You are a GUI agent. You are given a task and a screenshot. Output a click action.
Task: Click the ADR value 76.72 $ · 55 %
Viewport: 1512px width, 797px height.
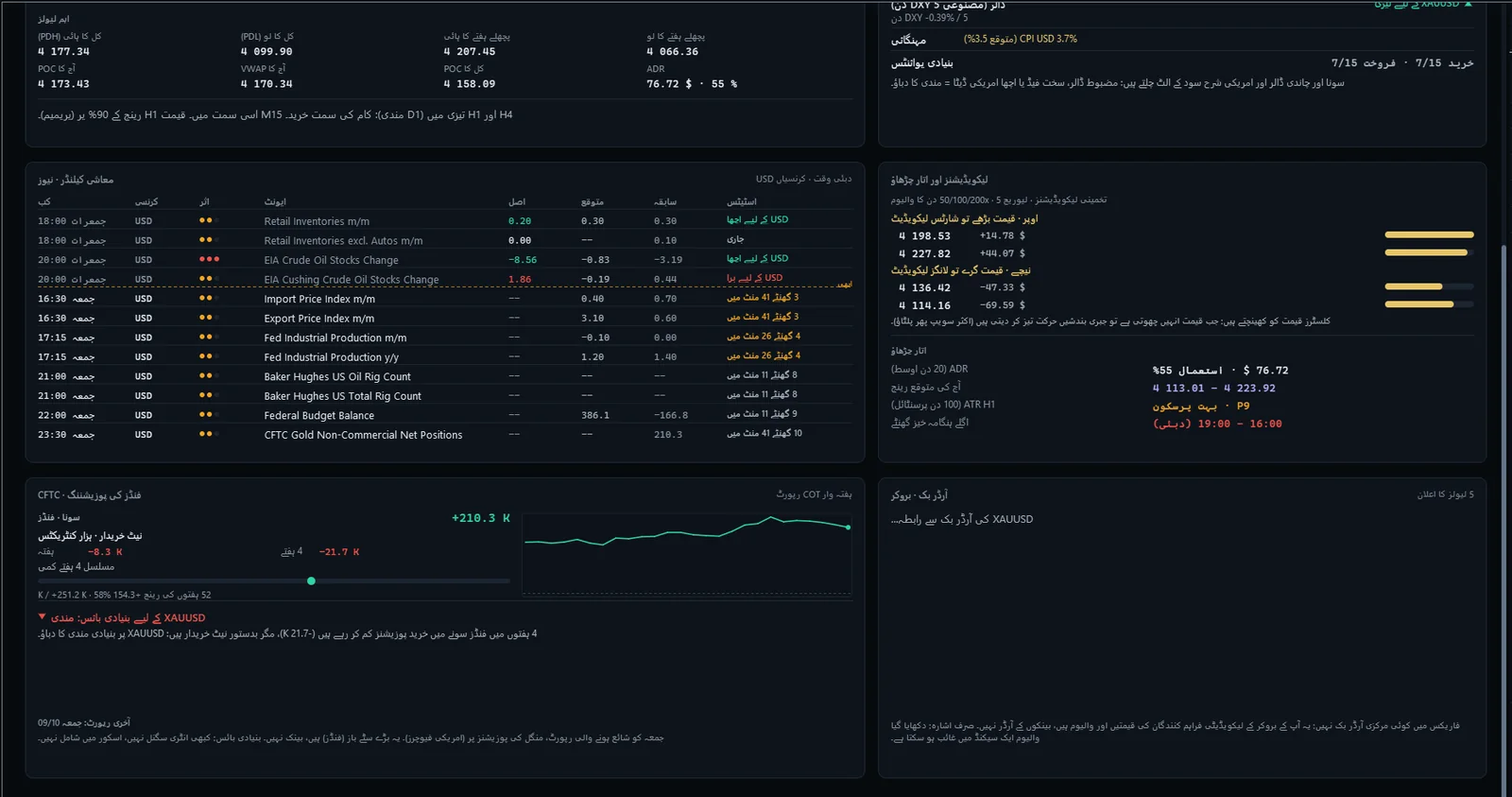click(692, 84)
